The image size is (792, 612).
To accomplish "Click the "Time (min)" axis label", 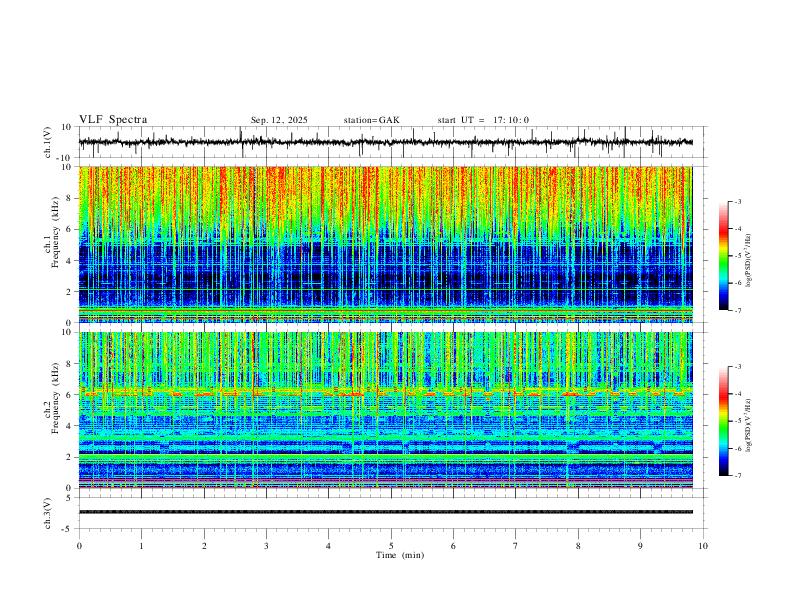I will pos(400,555).
